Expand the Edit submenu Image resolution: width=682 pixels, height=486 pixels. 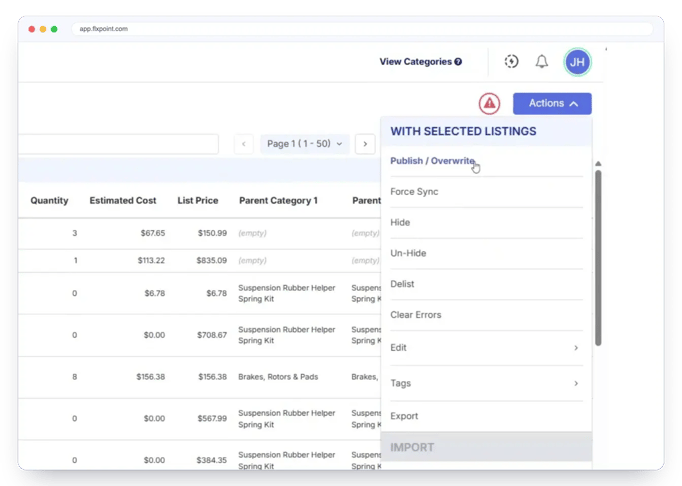[486, 348]
